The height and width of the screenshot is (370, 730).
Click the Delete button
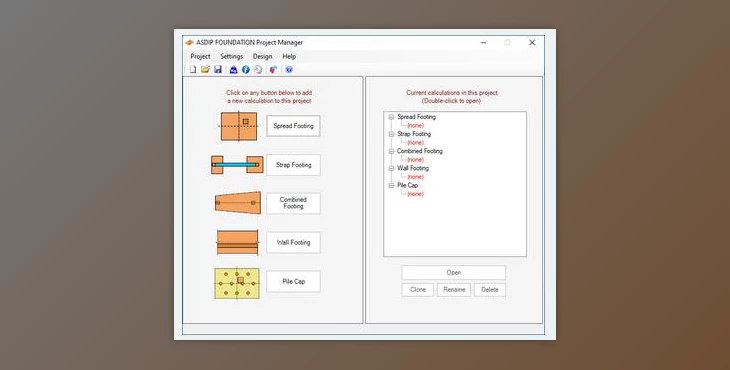tap(490, 289)
